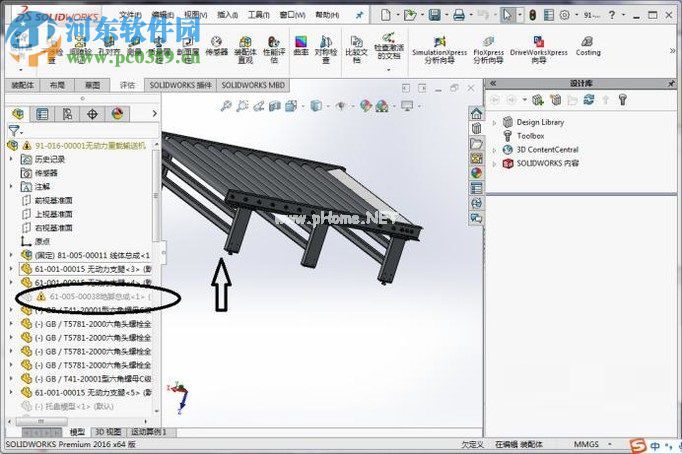Click the Custom Properties task pane icon
The image size is (682, 454).
[476, 188]
